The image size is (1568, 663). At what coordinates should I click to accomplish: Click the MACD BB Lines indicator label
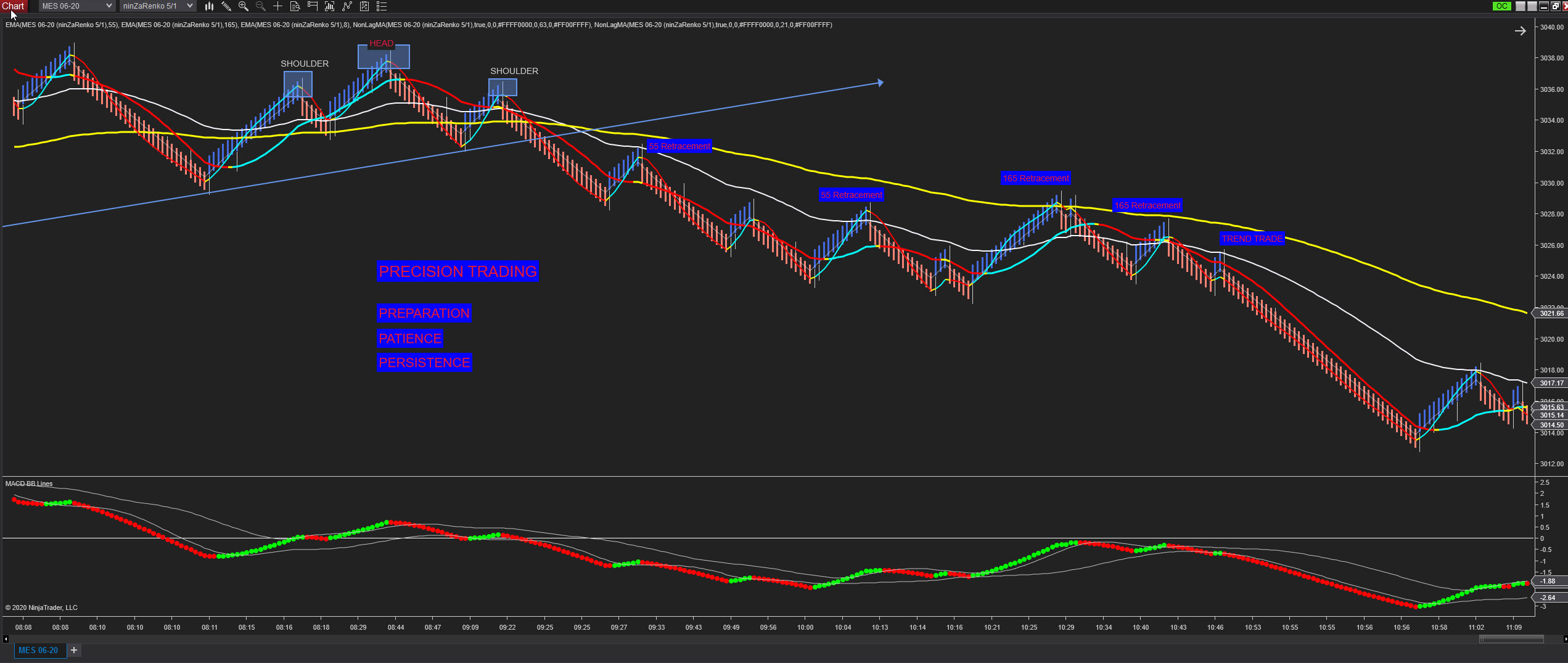click(x=29, y=484)
